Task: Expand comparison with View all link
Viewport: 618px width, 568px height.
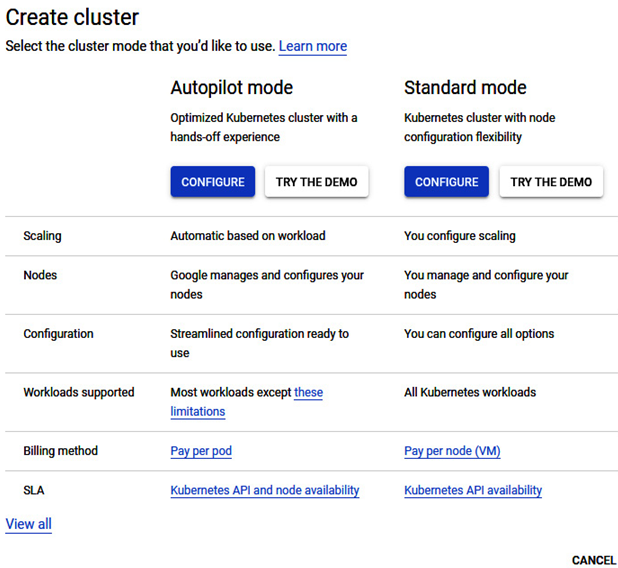Action: 28,524
